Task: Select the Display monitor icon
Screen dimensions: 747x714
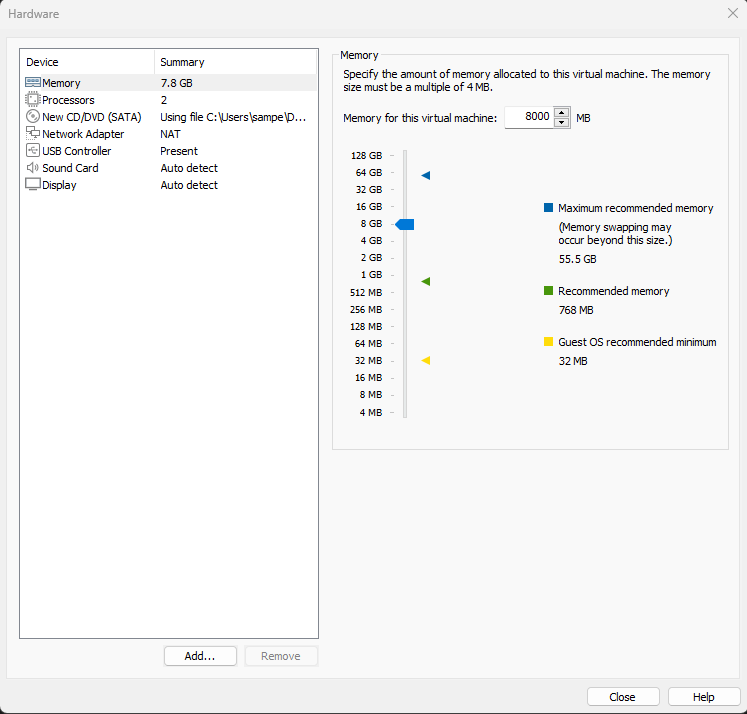Action: (32, 185)
